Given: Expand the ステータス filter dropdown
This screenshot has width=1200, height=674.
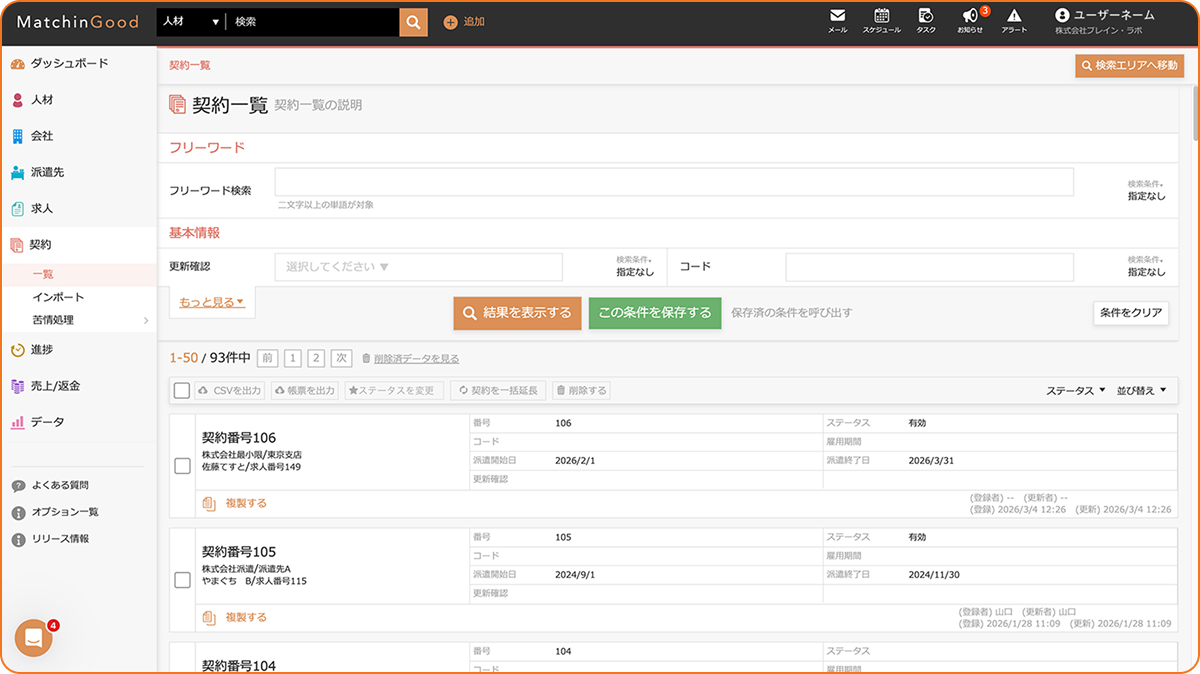Looking at the screenshot, I should point(1076,391).
